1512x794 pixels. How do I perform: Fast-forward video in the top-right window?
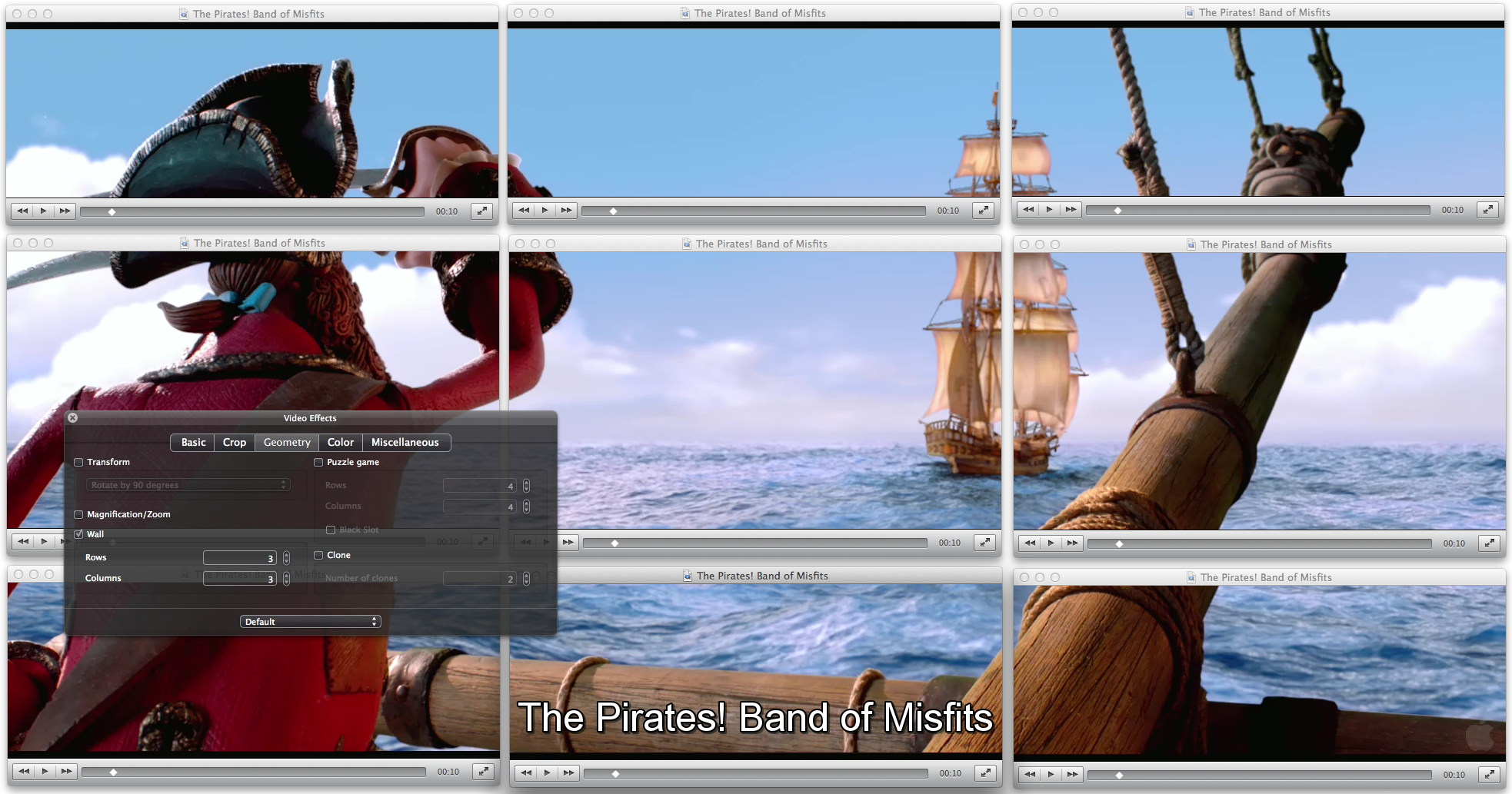tap(1071, 209)
